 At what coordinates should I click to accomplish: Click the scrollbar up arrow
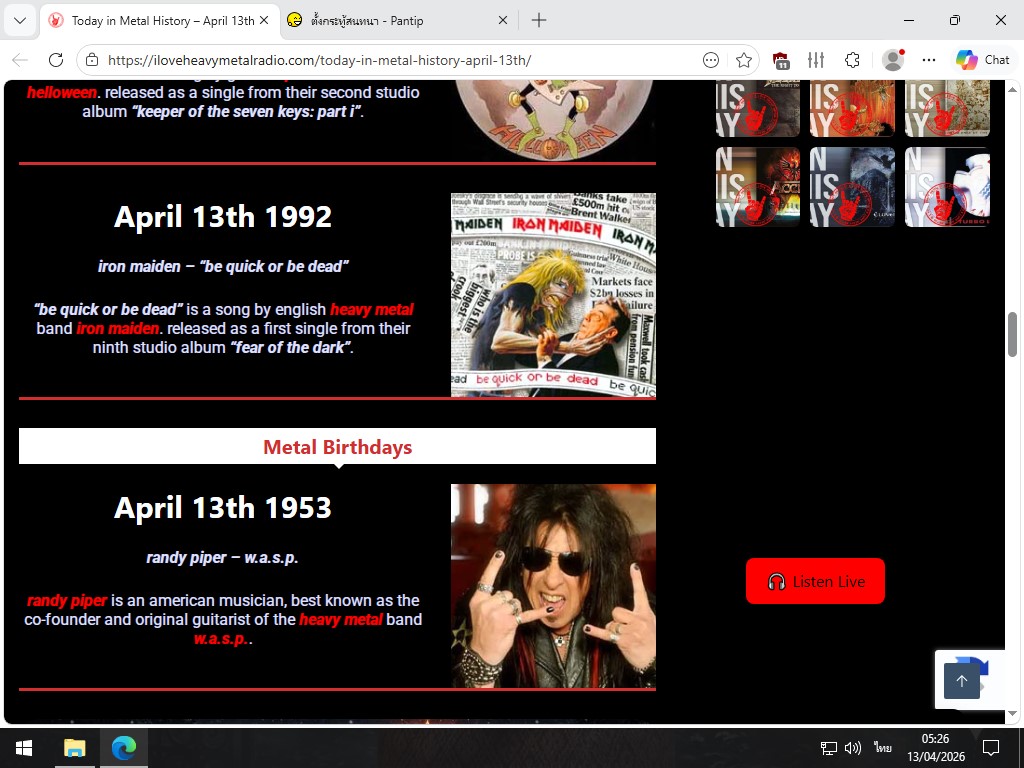tap(1013, 88)
